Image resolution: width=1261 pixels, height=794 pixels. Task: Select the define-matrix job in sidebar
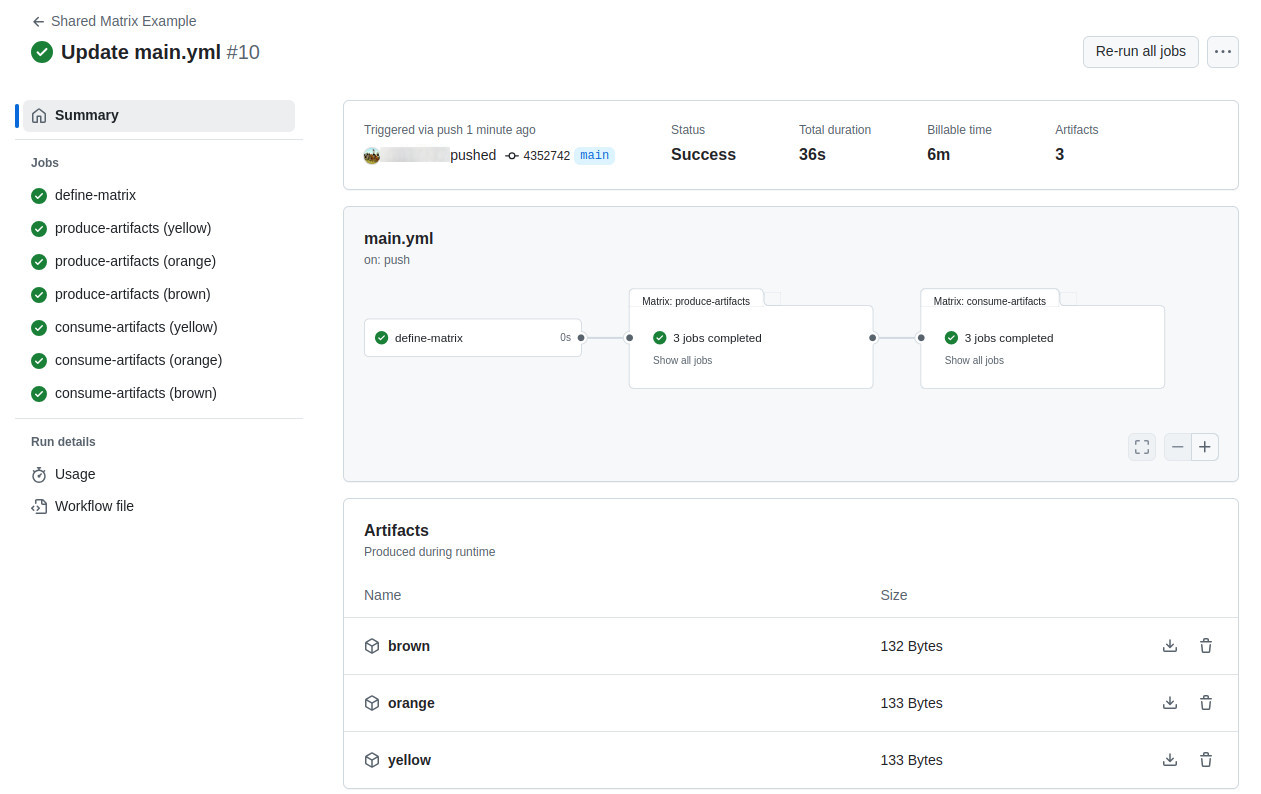pyautogui.click(x=95, y=195)
